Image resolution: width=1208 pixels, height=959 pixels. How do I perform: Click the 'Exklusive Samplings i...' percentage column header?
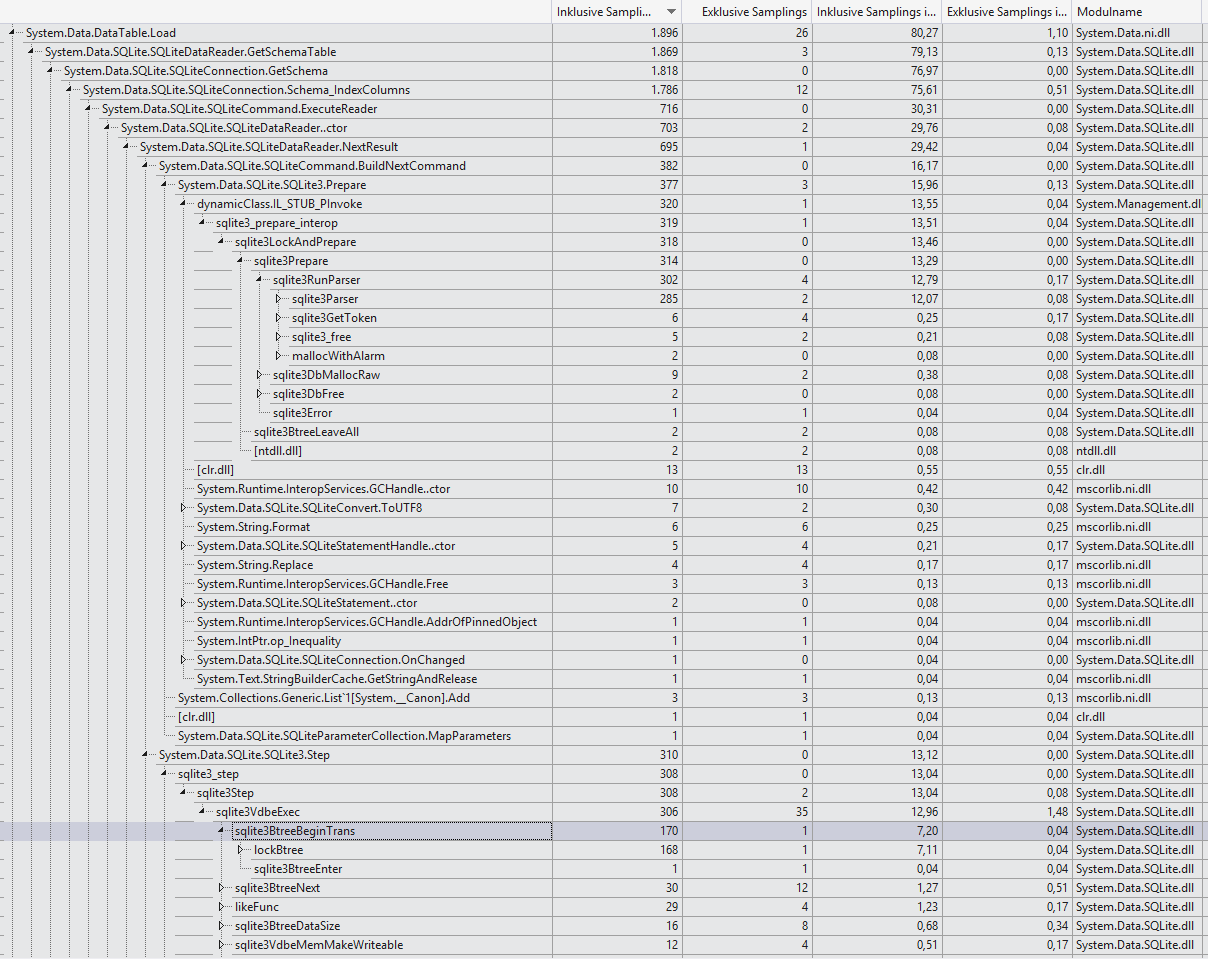point(1006,12)
